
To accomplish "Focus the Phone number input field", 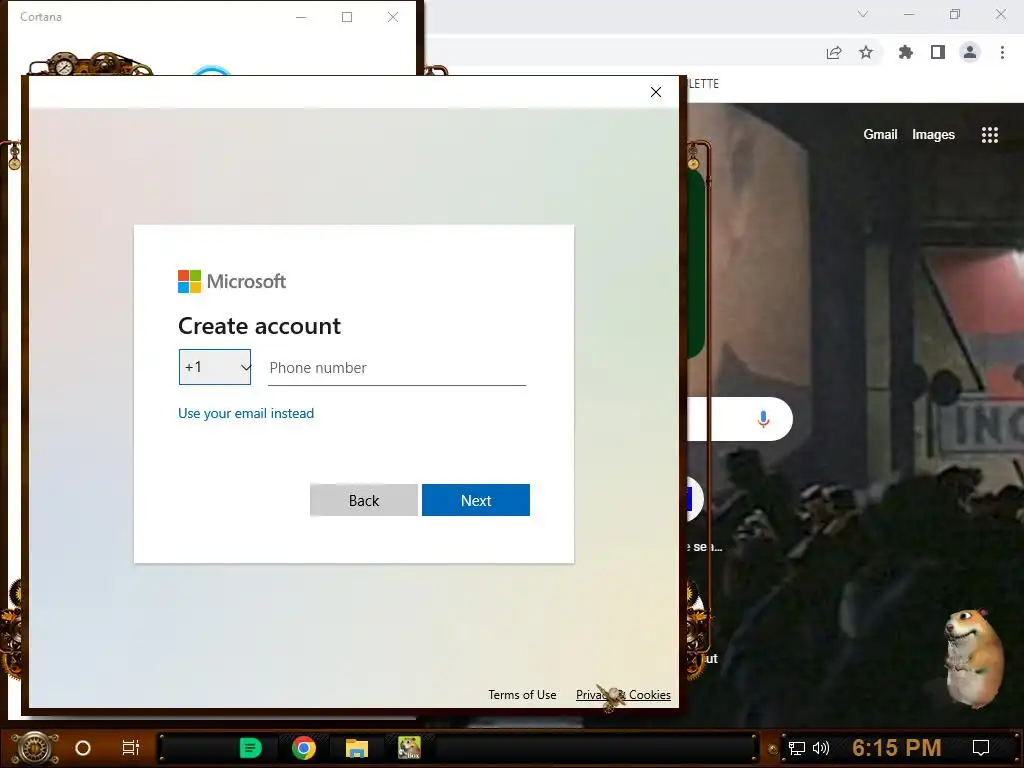I will point(396,368).
